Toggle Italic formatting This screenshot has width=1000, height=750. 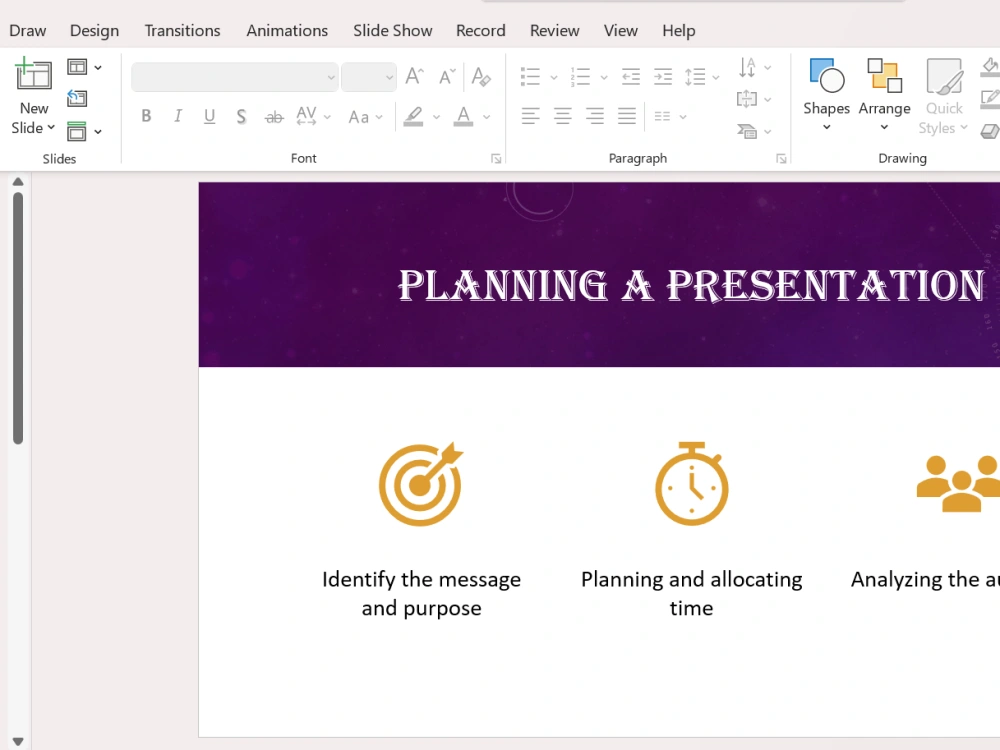pyautogui.click(x=178, y=116)
